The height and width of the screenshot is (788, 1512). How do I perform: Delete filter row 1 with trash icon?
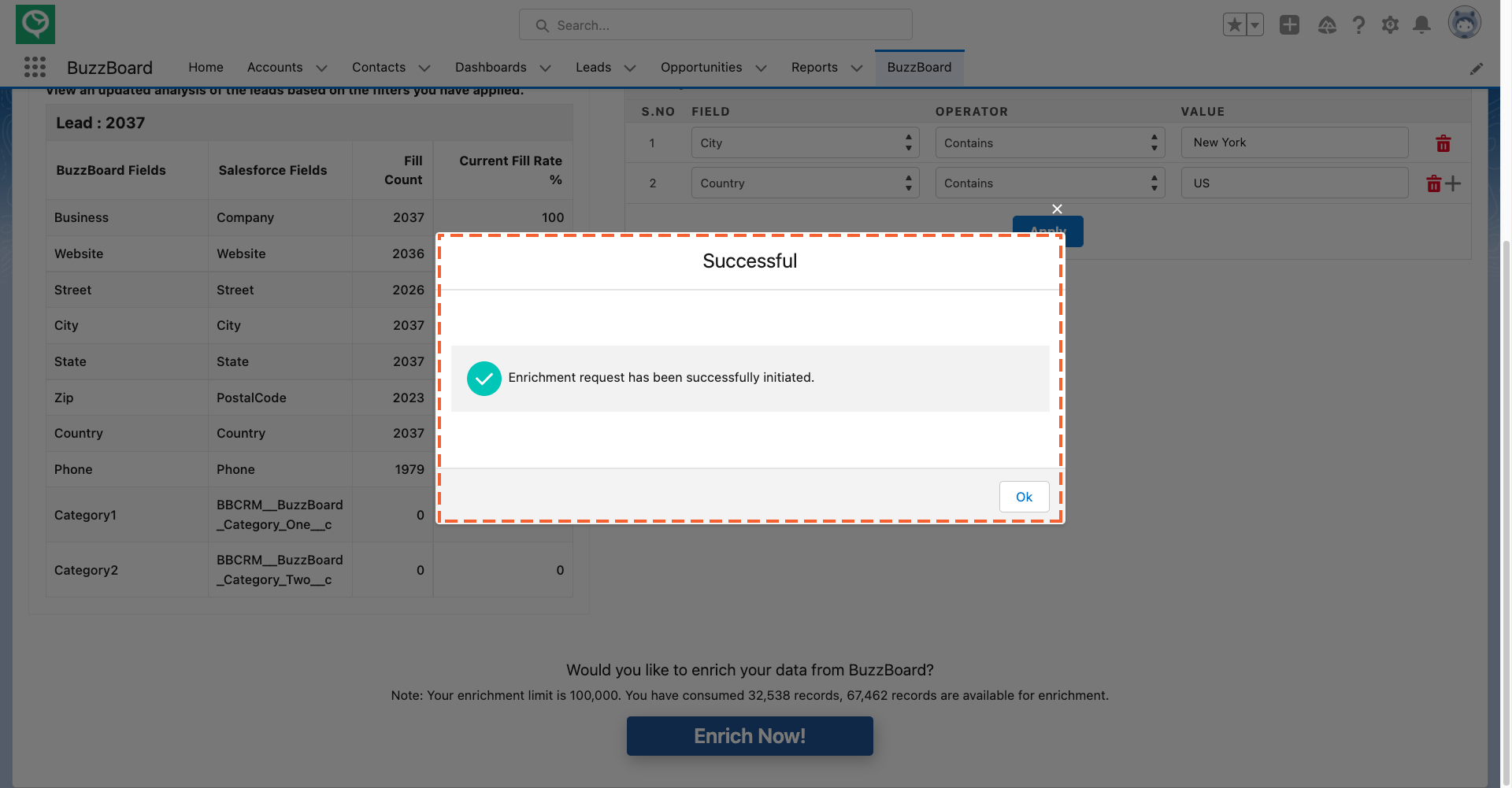click(1443, 143)
